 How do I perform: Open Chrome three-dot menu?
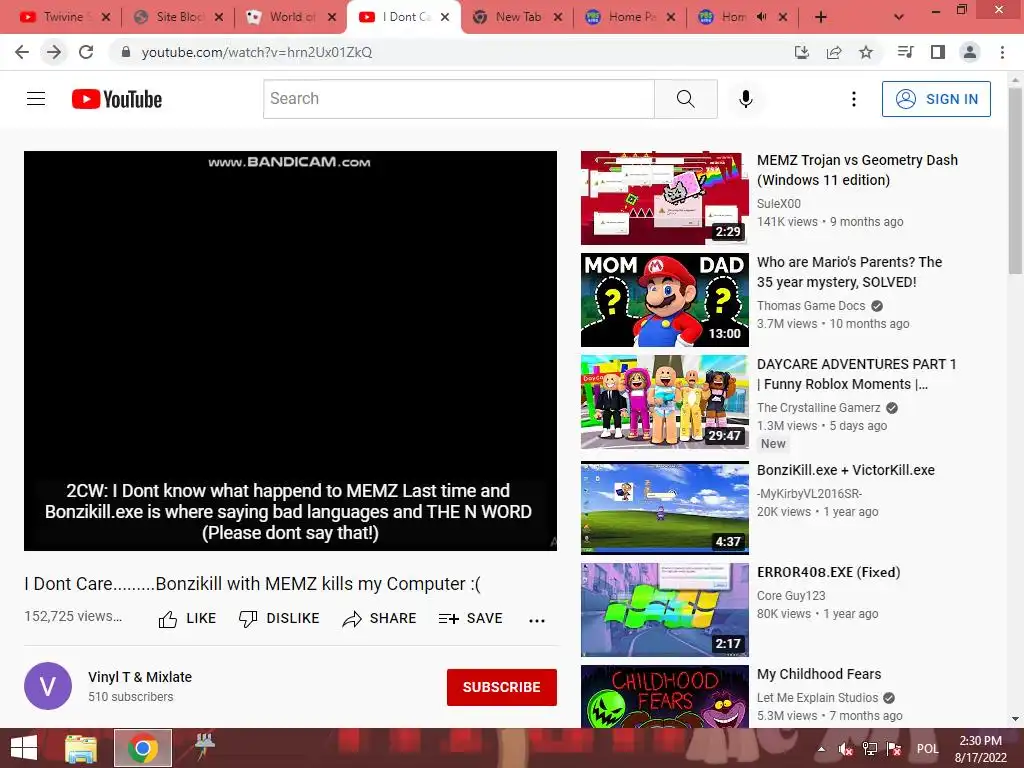[1002, 52]
